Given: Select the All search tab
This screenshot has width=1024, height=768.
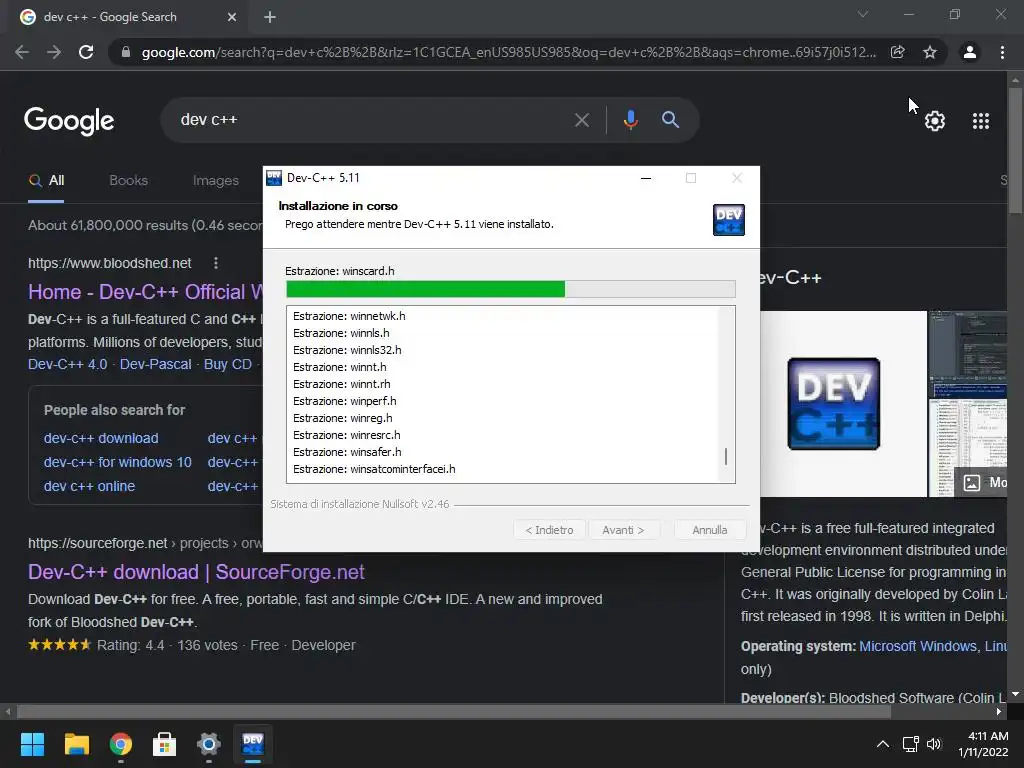Looking at the screenshot, I should 46,181.
